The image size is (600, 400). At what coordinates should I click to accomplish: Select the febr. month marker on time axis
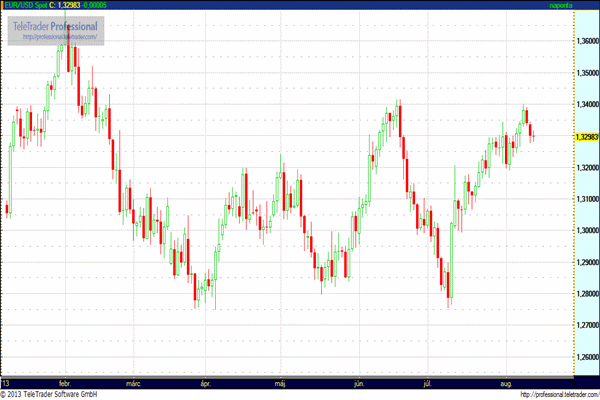coord(66,383)
